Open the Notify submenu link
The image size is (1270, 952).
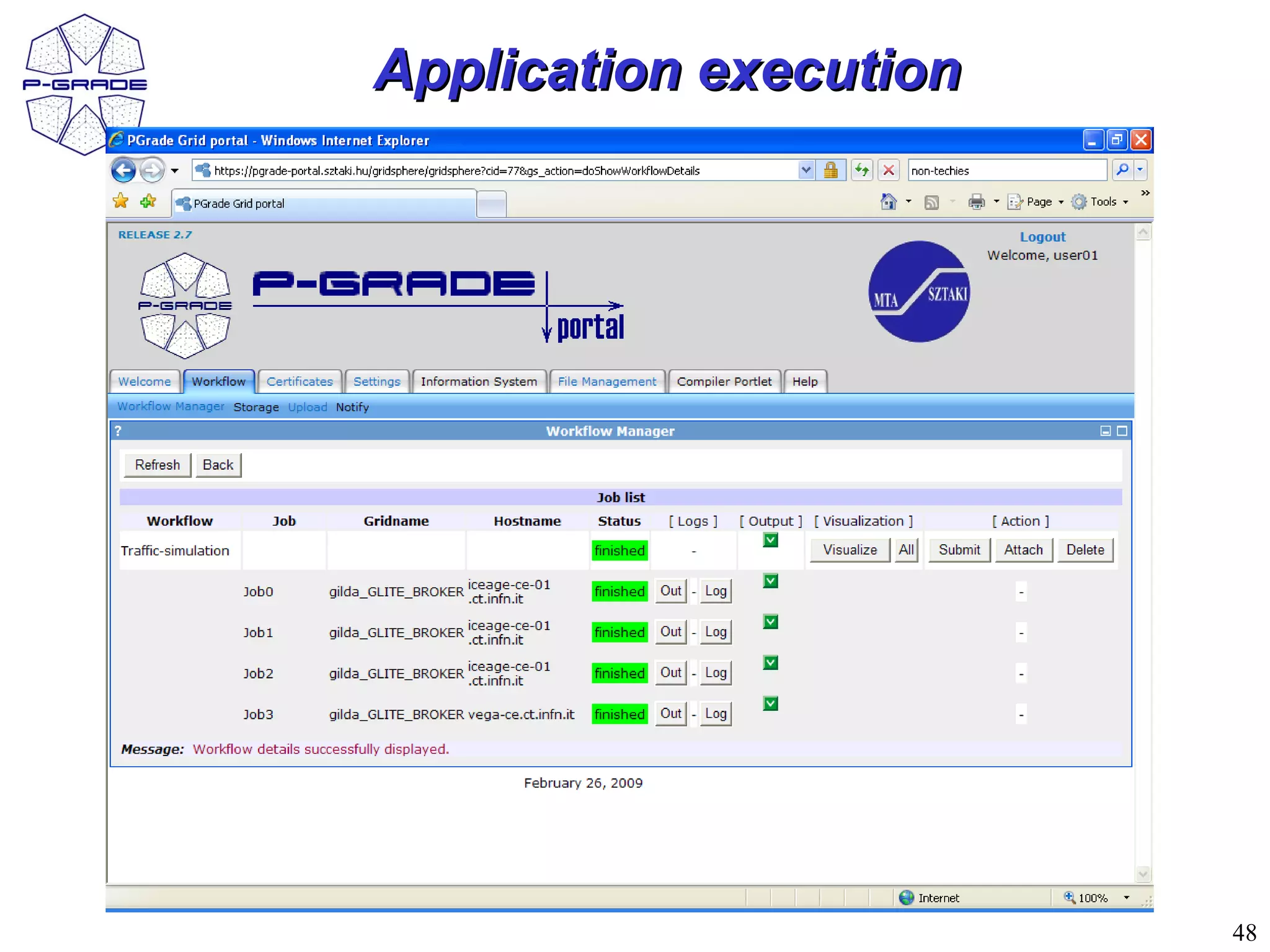[352, 407]
